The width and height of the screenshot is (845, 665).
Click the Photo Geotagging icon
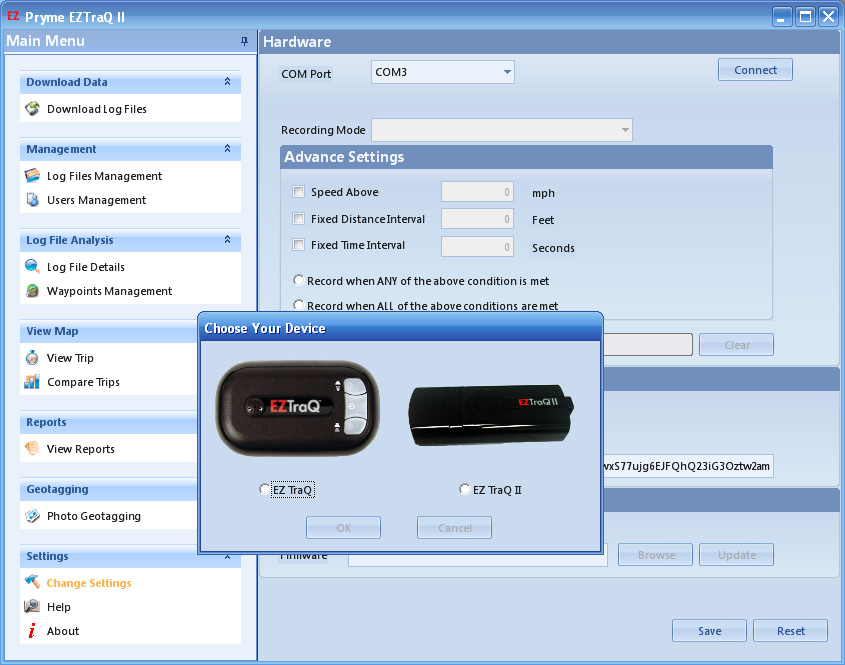[32, 516]
